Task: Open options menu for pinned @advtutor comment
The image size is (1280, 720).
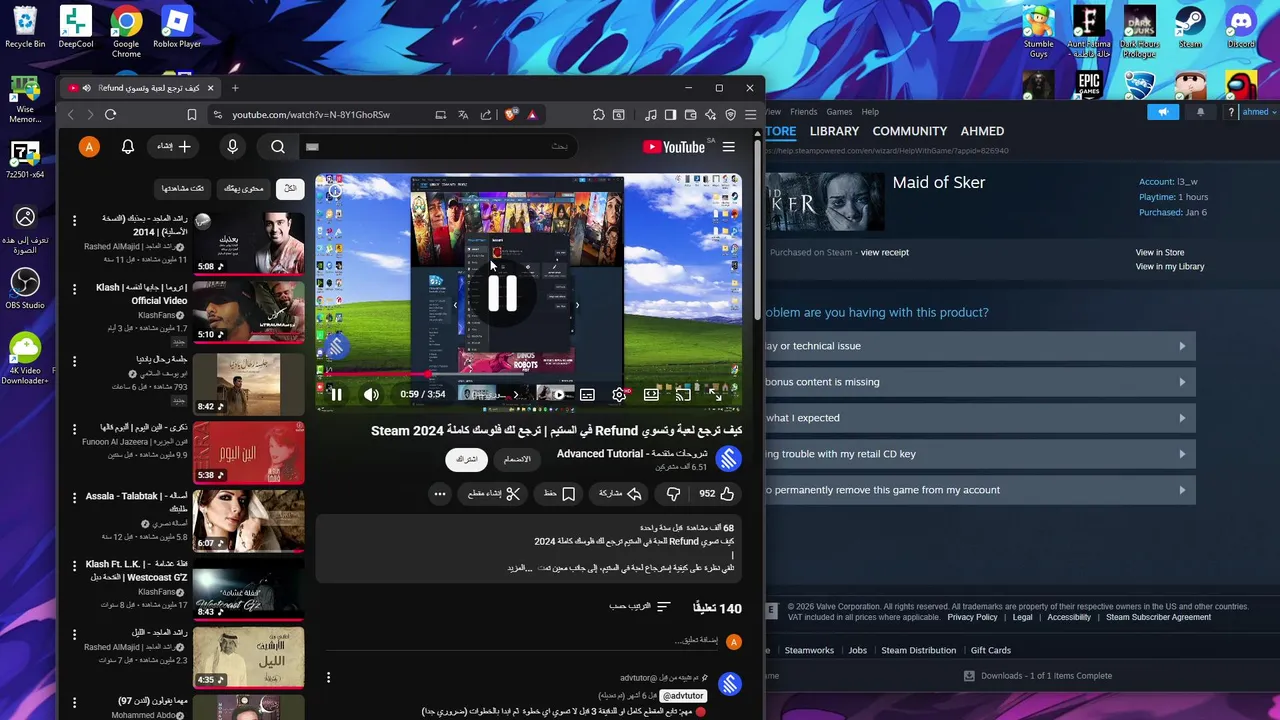Action: 328,678
